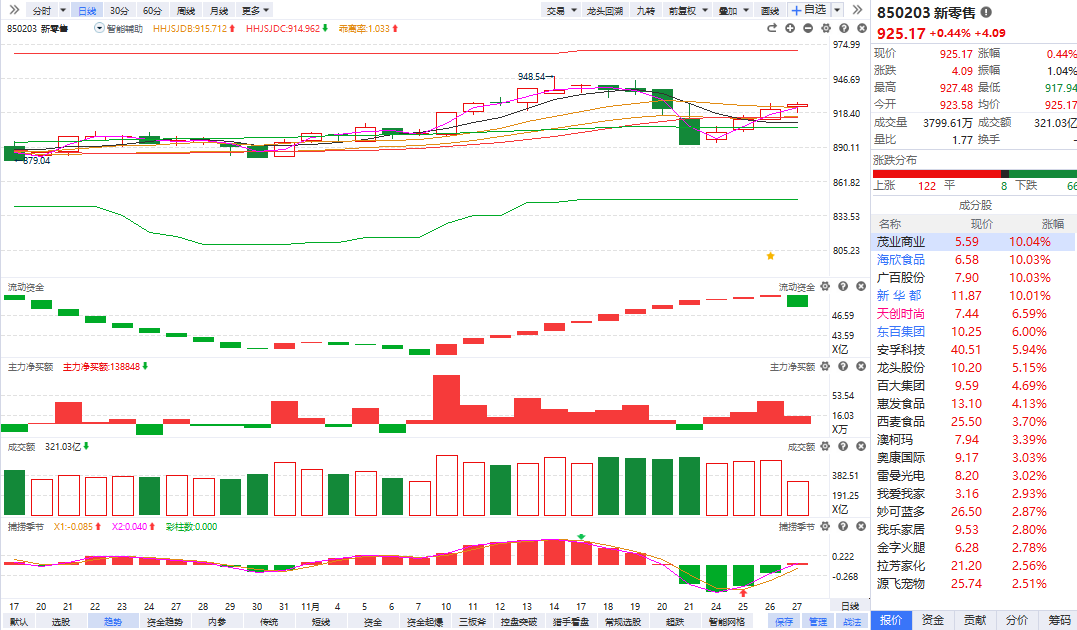
Task: Open dropdown arrow beside 自选
Action: tap(837, 10)
